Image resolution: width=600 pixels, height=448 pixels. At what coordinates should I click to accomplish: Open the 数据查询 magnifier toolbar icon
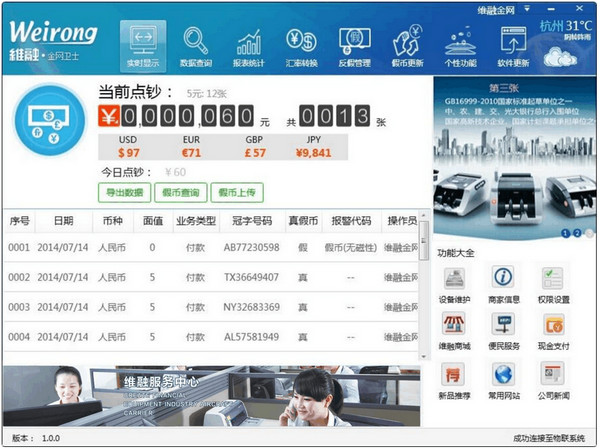tap(196, 46)
